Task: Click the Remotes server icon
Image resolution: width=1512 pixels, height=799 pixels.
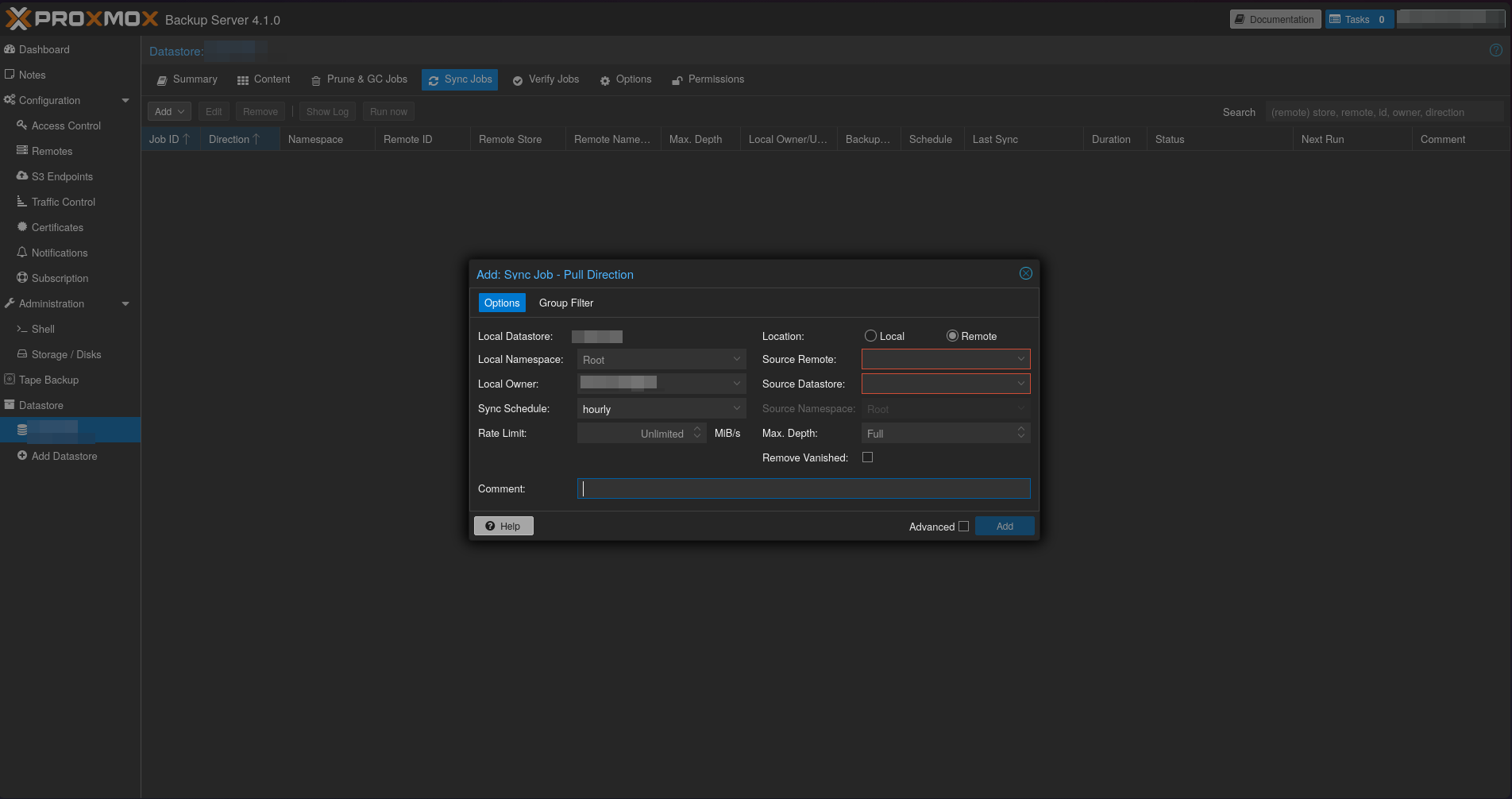Action: pos(22,150)
